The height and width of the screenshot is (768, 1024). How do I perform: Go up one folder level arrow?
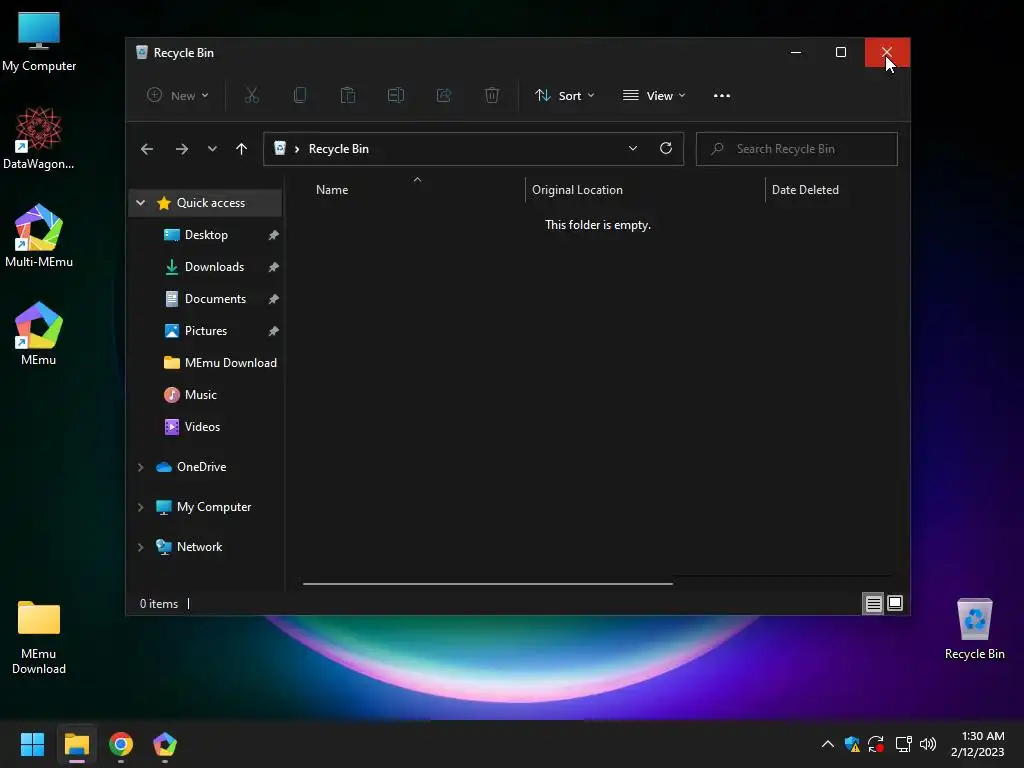point(242,149)
